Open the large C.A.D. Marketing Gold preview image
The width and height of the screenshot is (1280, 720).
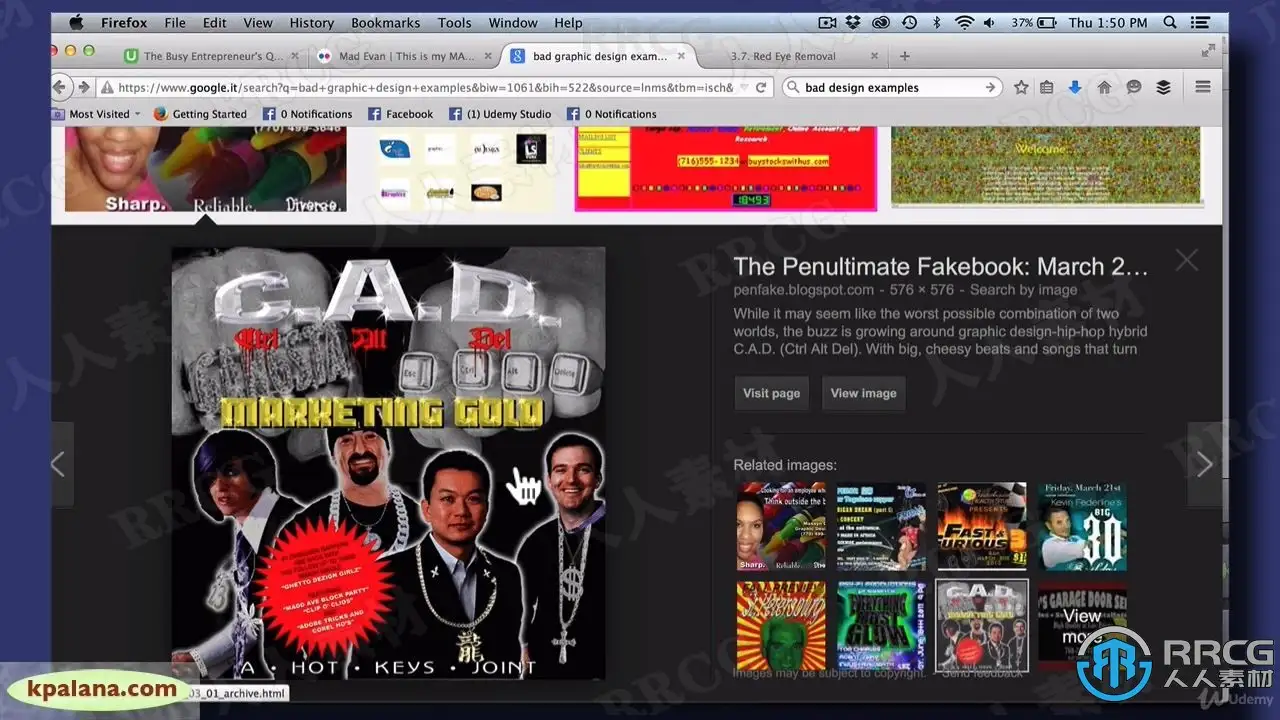pos(388,464)
